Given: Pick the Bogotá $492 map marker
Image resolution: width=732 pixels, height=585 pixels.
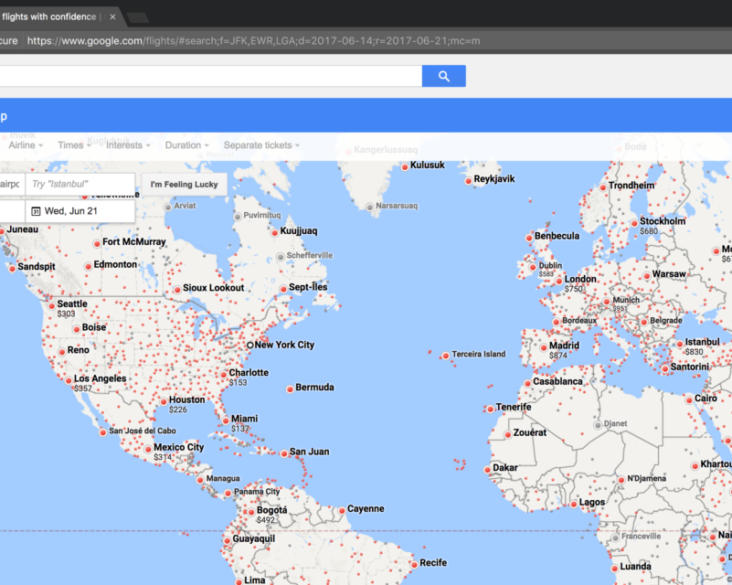Looking at the screenshot, I should click(x=251, y=512).
